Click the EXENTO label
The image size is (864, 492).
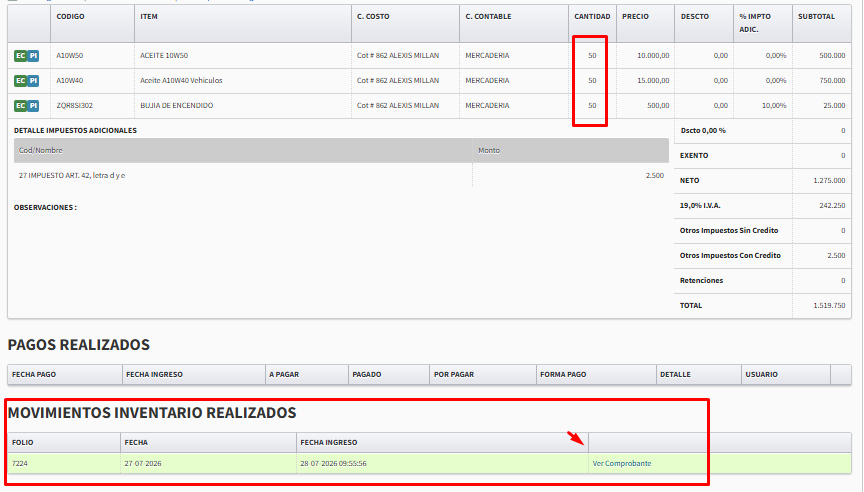(x=694, y=155)
